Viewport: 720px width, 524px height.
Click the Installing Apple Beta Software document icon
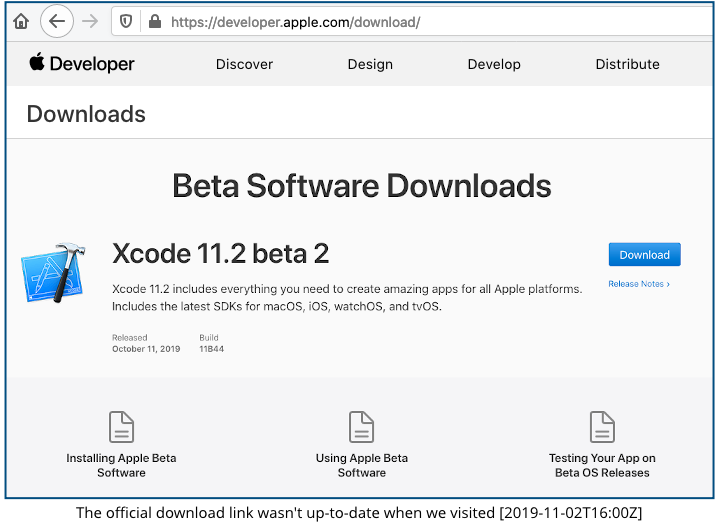121,427
